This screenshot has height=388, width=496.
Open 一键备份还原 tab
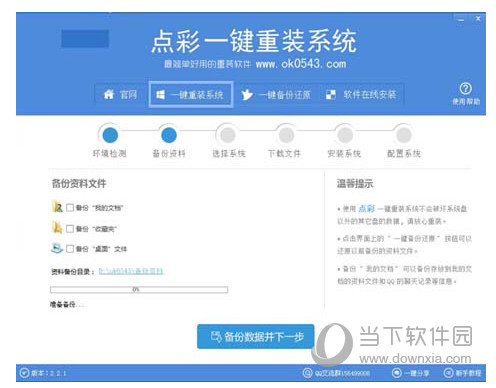tap(276, 95)
